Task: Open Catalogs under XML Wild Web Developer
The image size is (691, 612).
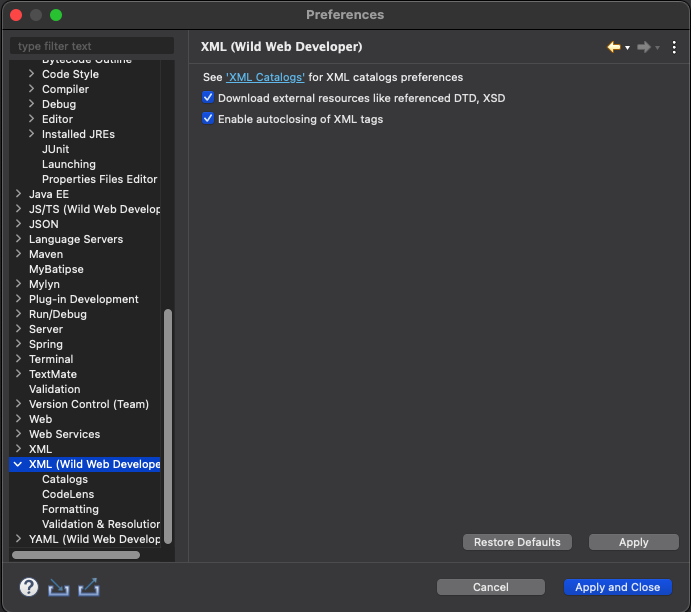Action: pos(65,479)
